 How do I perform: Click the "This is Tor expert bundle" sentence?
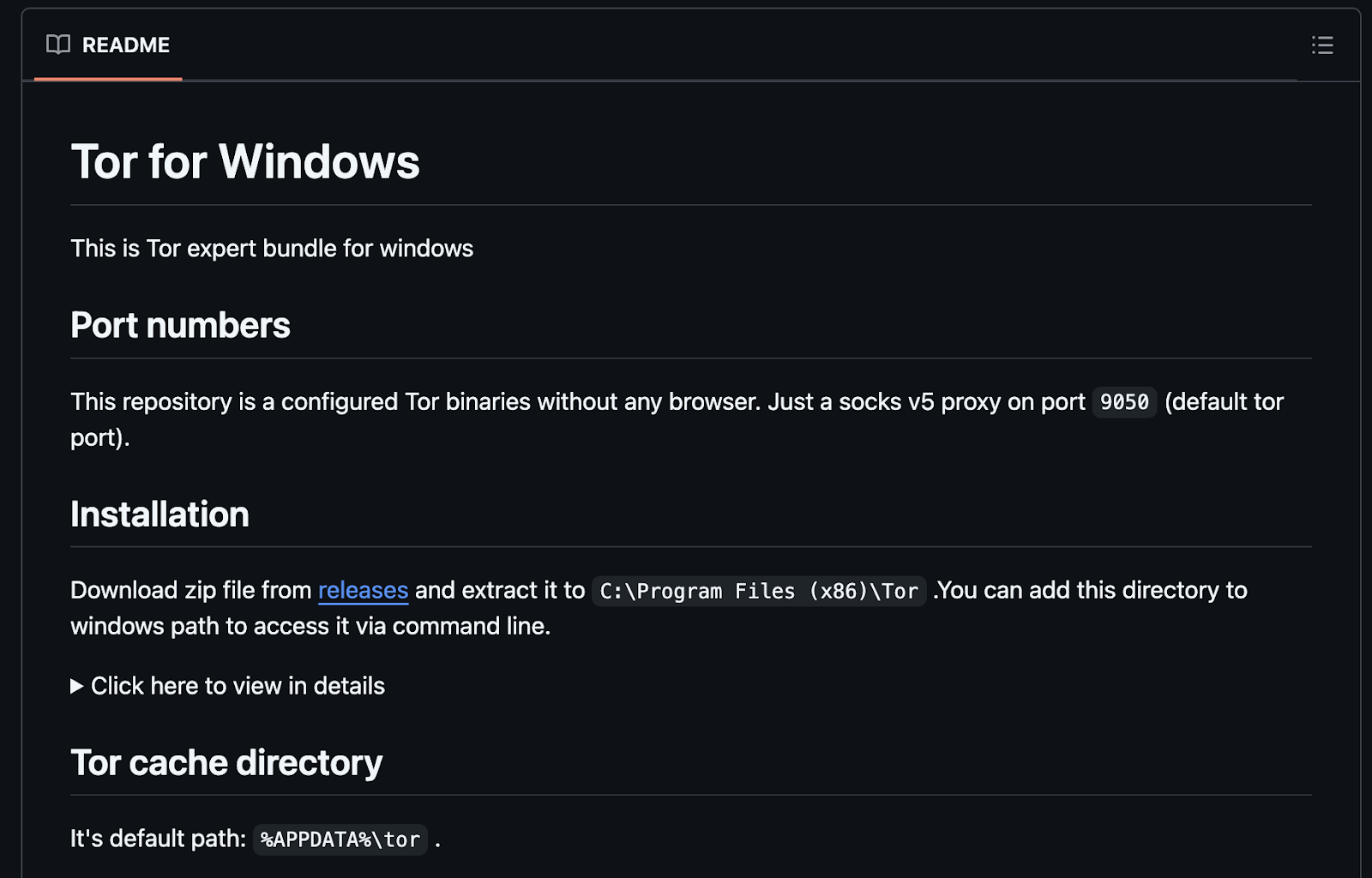click(x=272, y=249)
